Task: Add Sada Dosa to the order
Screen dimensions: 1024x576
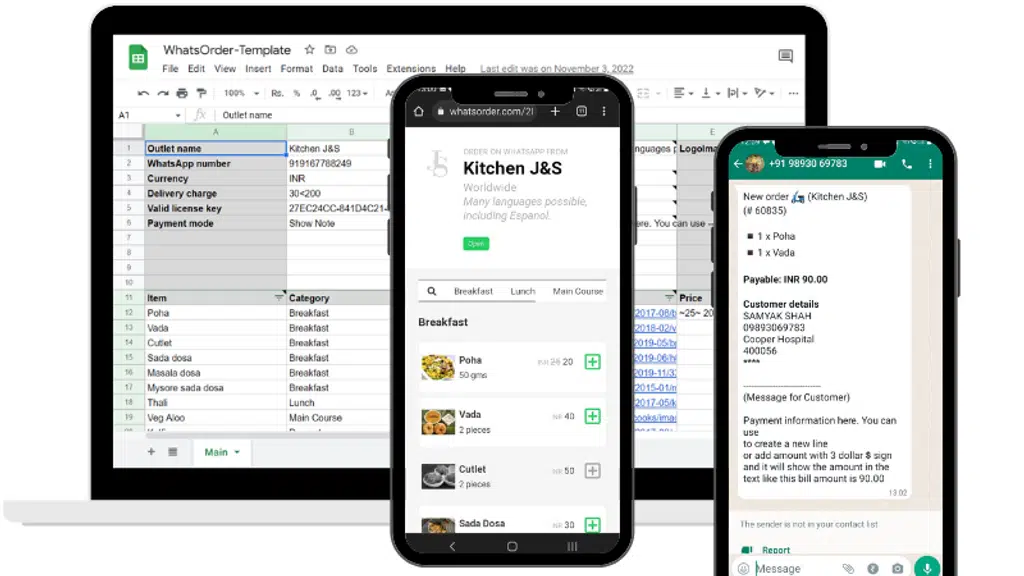Action: point(592,524)
